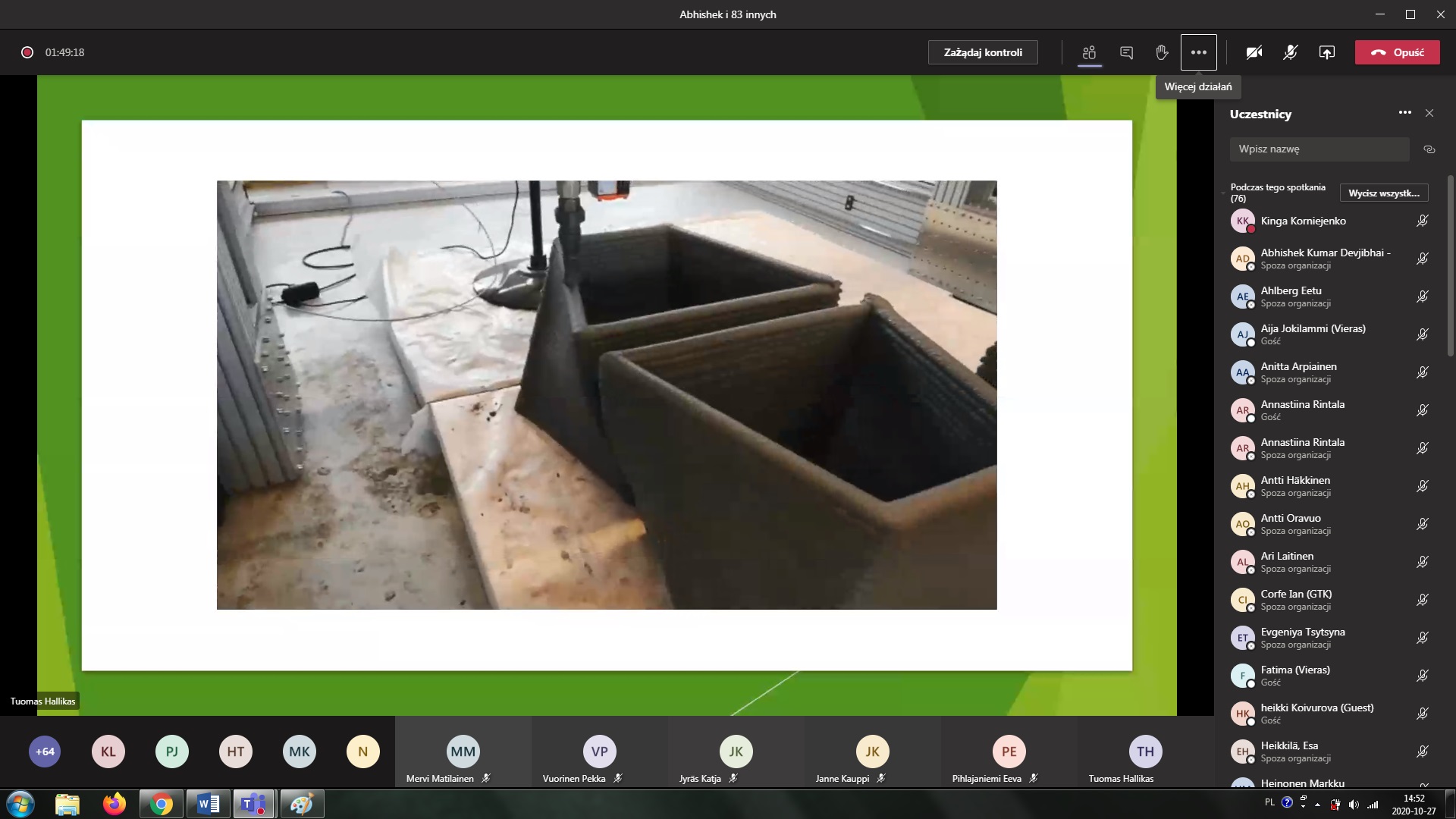Show the +64 hidden participants
The image size is (1456, 819).
click(x=45, y=752)
